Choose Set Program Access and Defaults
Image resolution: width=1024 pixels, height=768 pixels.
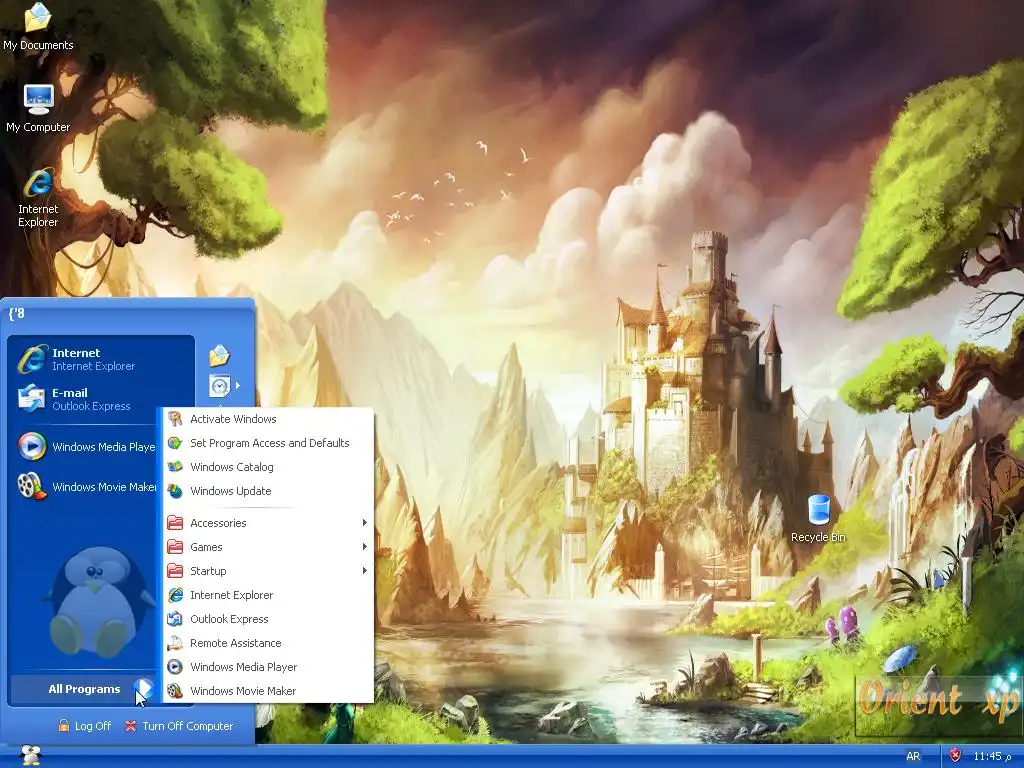[x=268, y=443]
